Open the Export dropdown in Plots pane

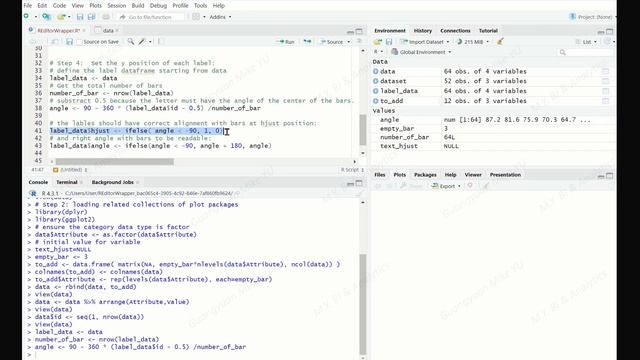point(446,186)
